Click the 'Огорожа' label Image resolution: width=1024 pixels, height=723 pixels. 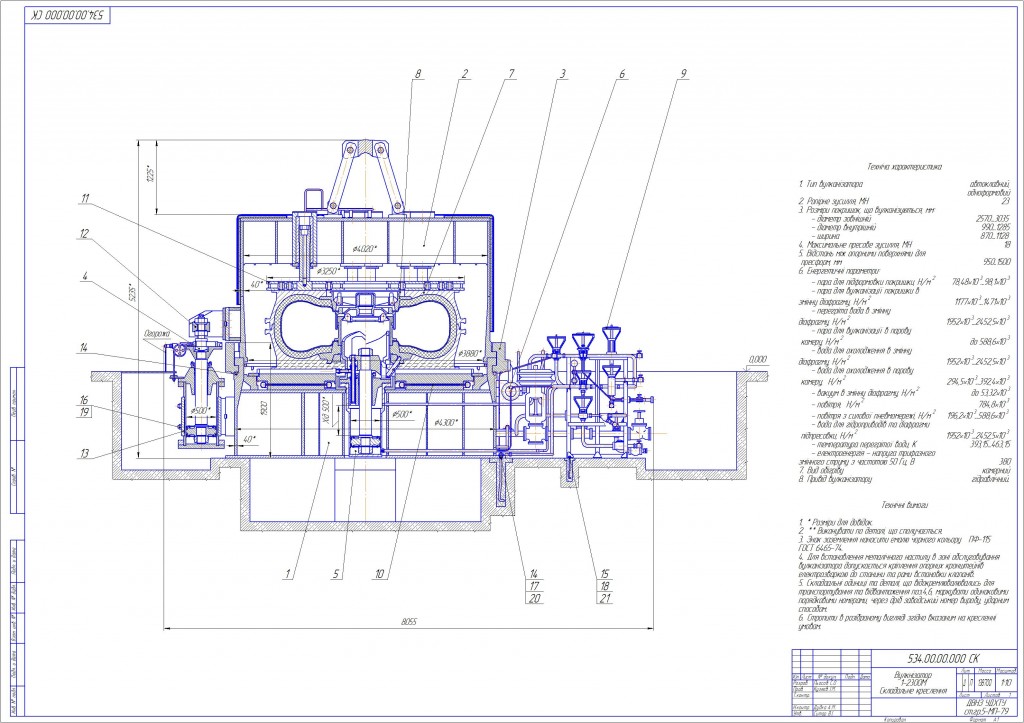tap(157, 334)
